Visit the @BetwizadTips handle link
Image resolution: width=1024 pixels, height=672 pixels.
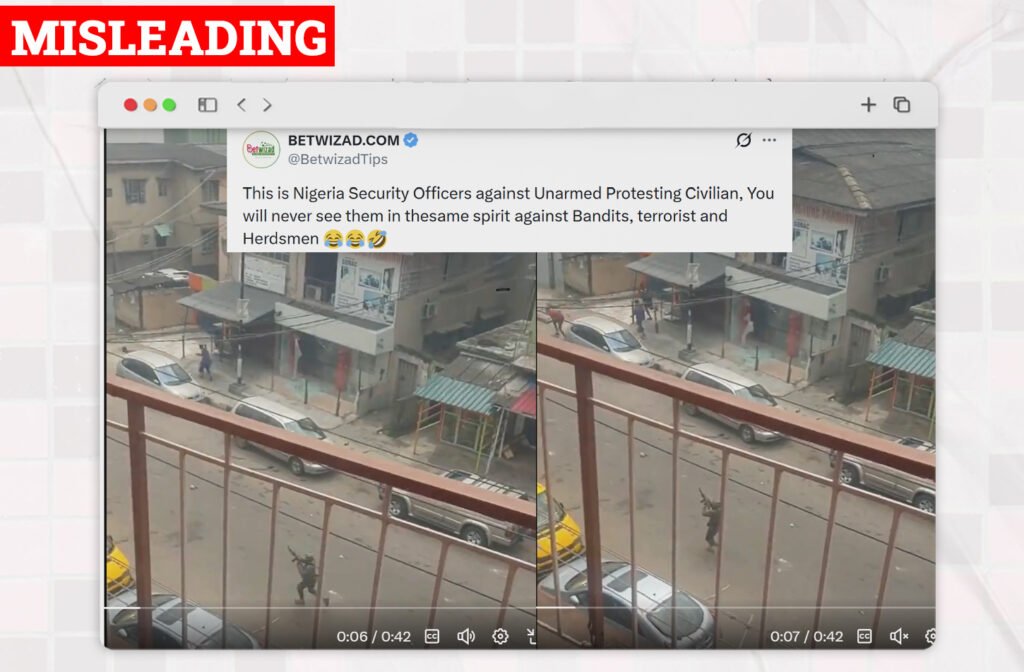click(338, 159)
